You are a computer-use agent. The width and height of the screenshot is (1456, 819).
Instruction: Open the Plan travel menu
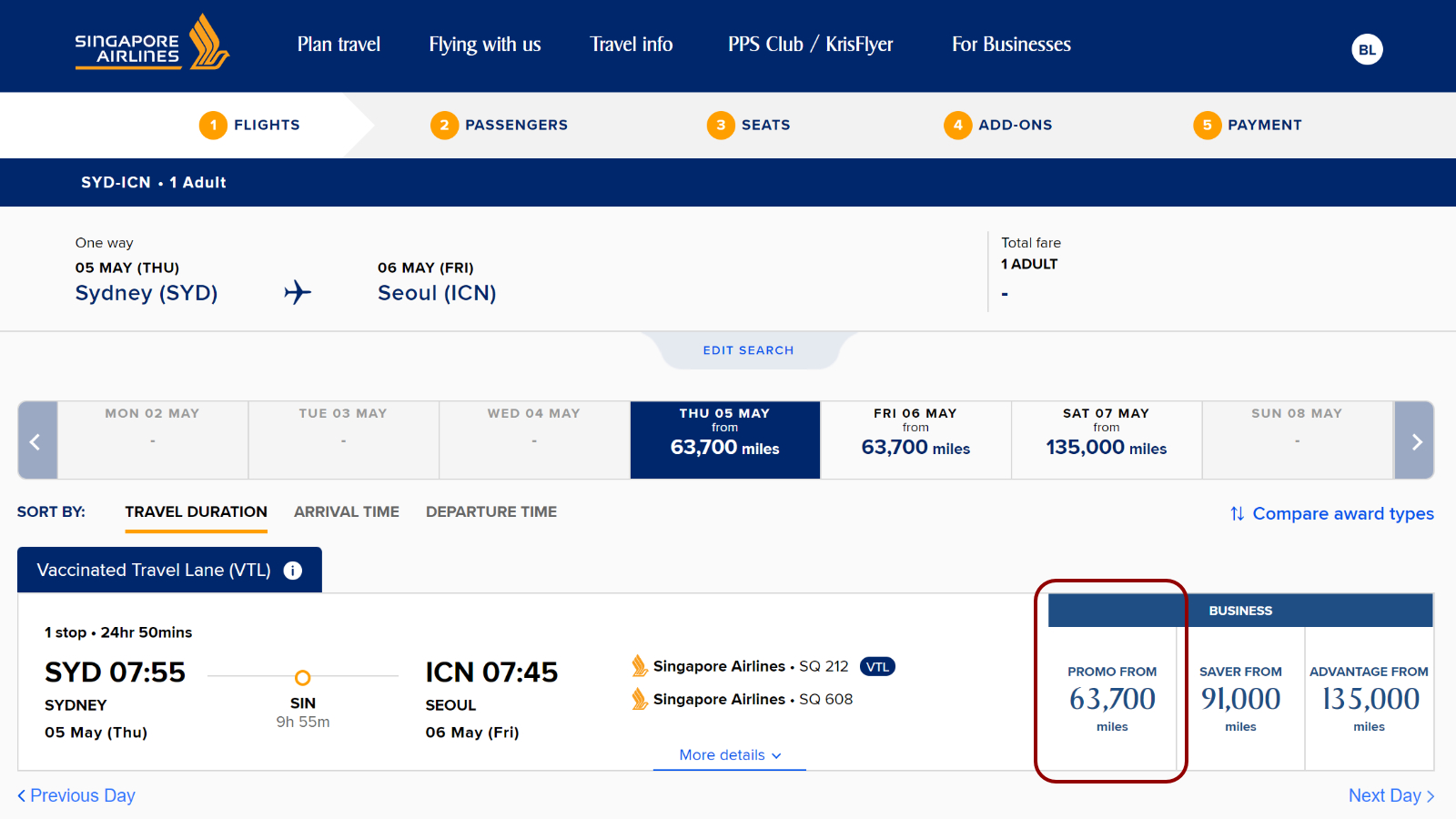(x=339, y=45)
